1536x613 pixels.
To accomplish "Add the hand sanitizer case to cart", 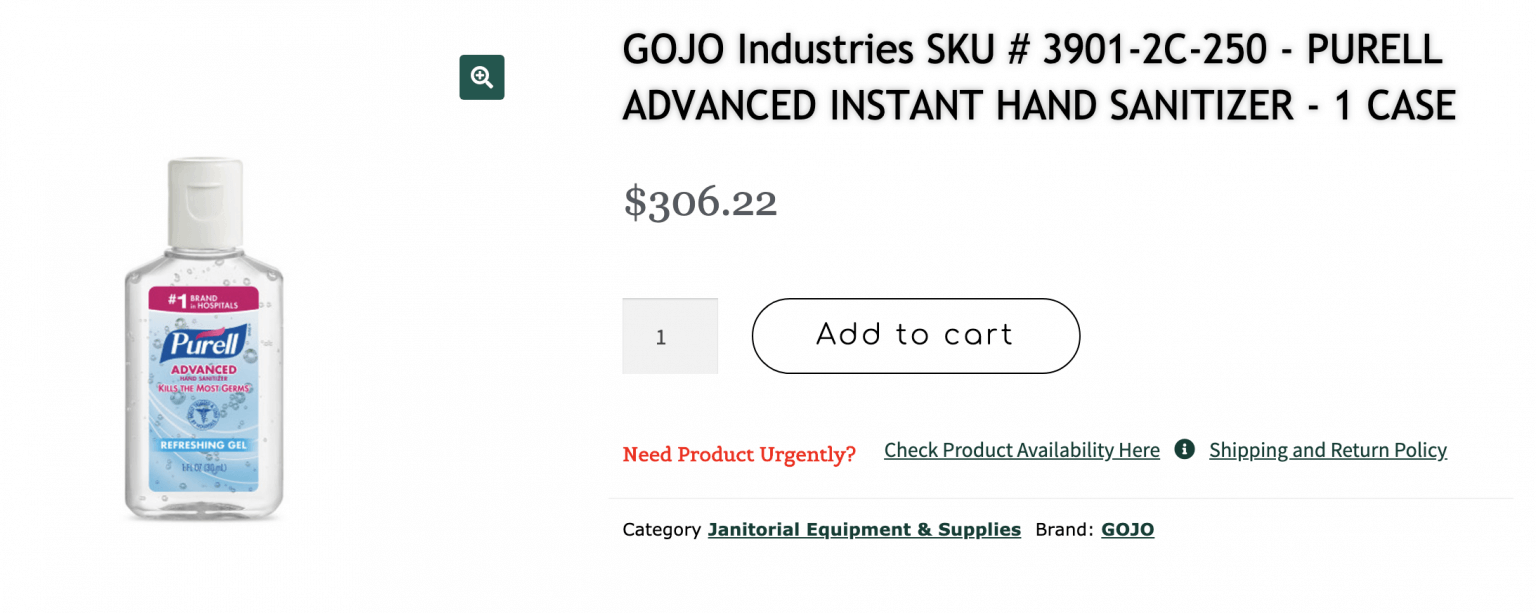I will tap(916, 336).
